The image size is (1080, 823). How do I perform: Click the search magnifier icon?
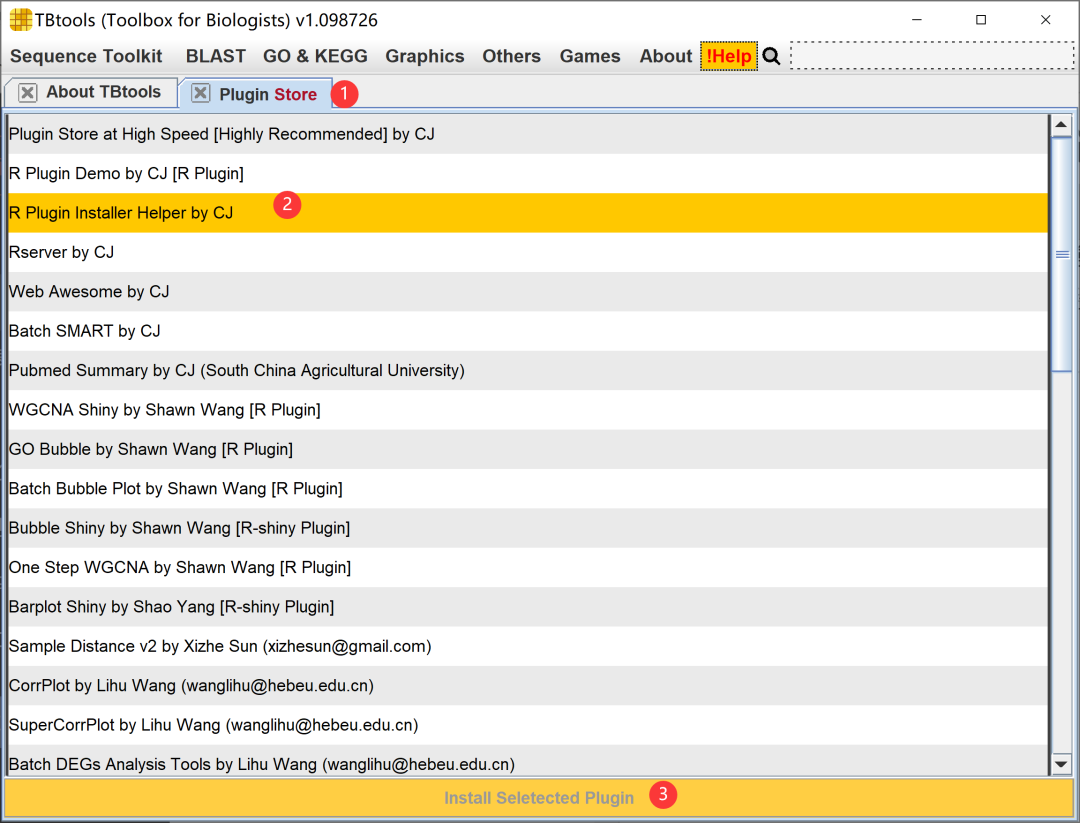coord(771,56)
